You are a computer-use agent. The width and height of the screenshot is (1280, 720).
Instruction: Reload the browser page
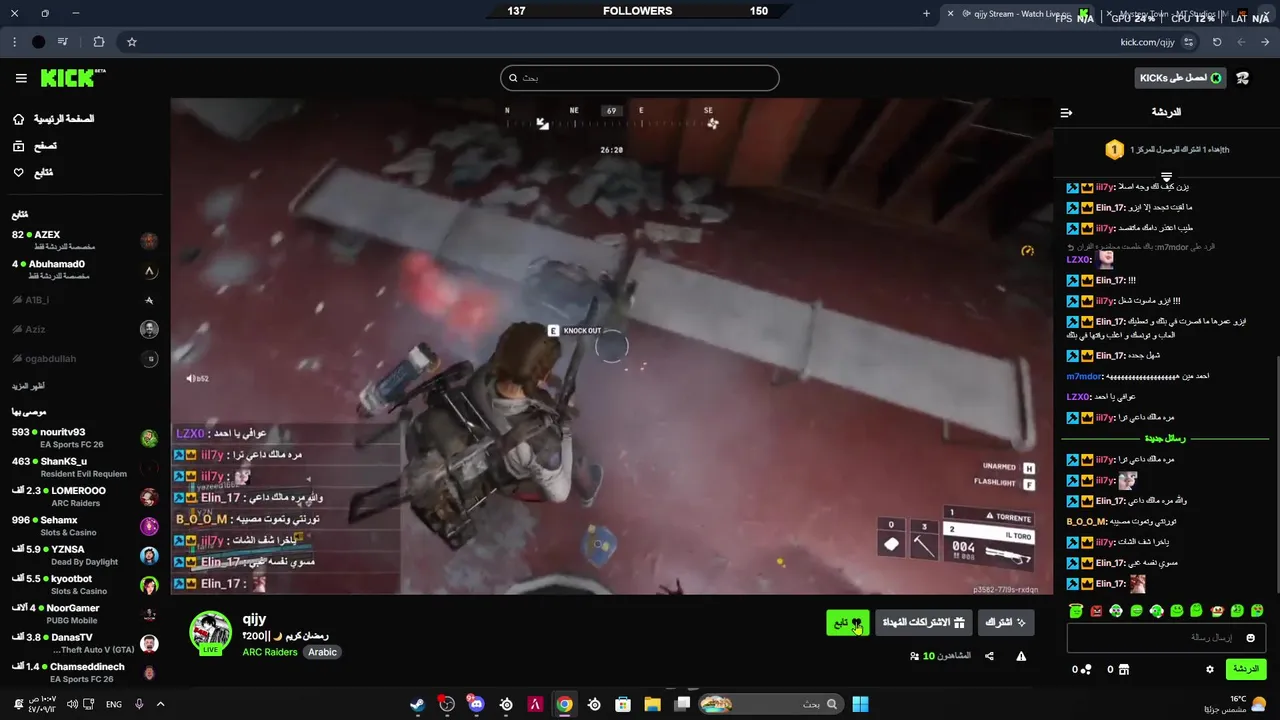tap(1217, 42)
